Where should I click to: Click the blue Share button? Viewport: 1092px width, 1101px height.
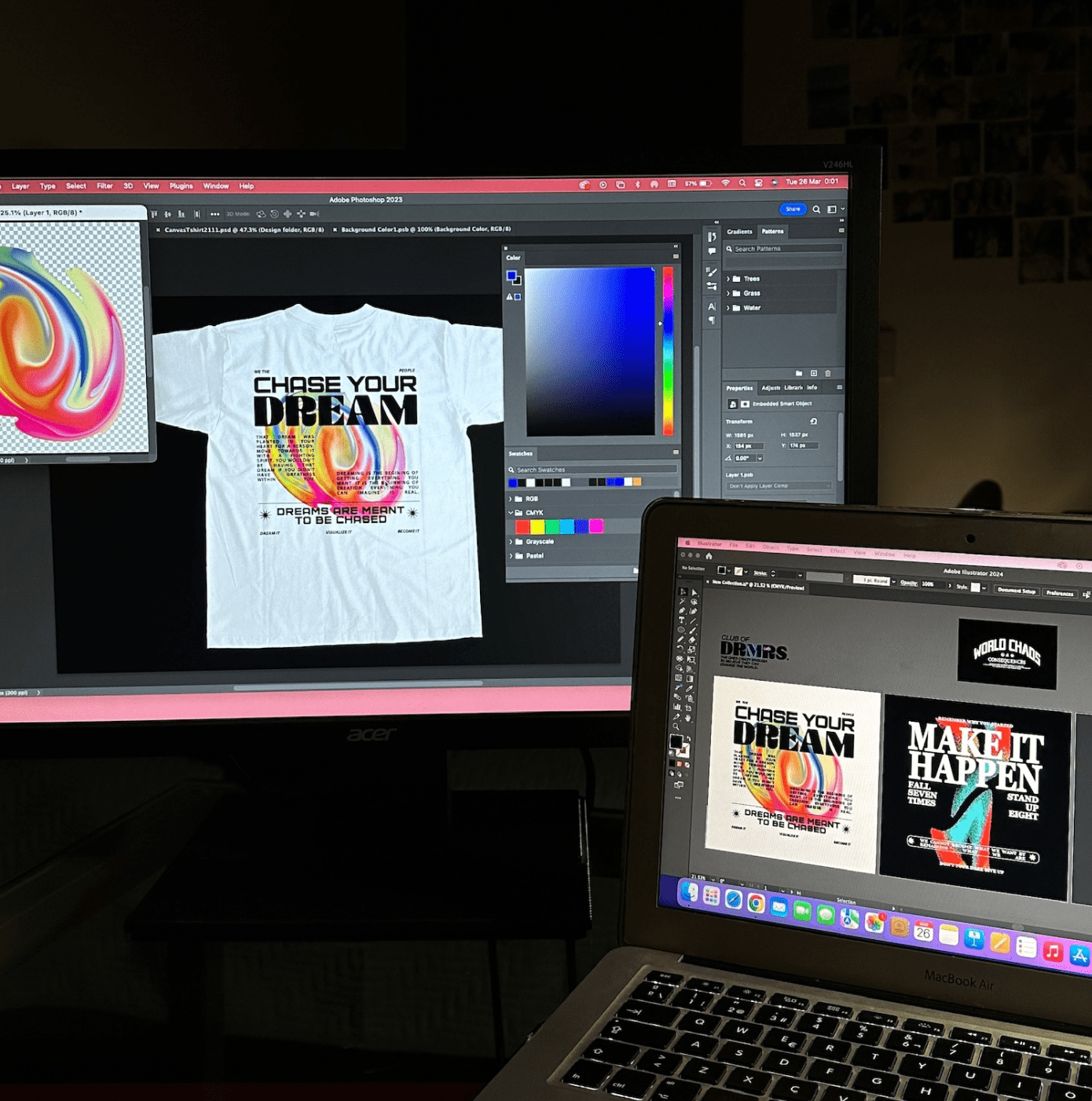click(x=793, y=209)
